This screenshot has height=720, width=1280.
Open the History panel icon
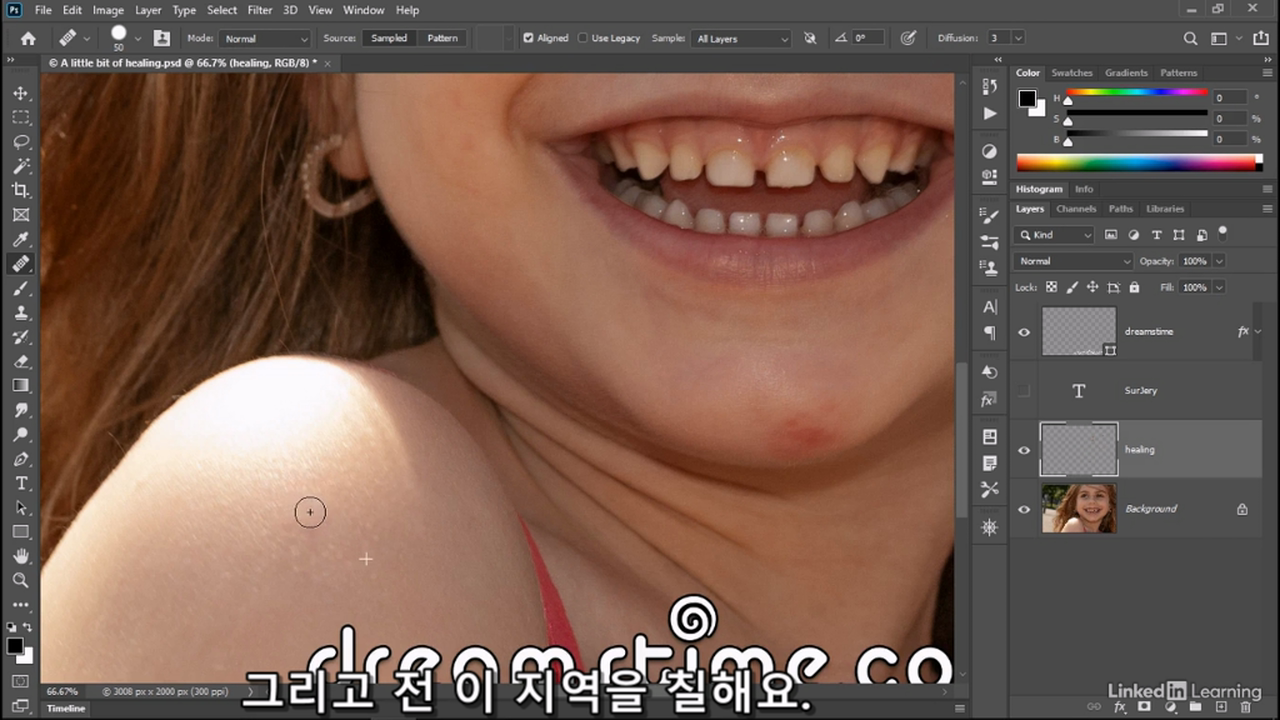click(990, 87)
